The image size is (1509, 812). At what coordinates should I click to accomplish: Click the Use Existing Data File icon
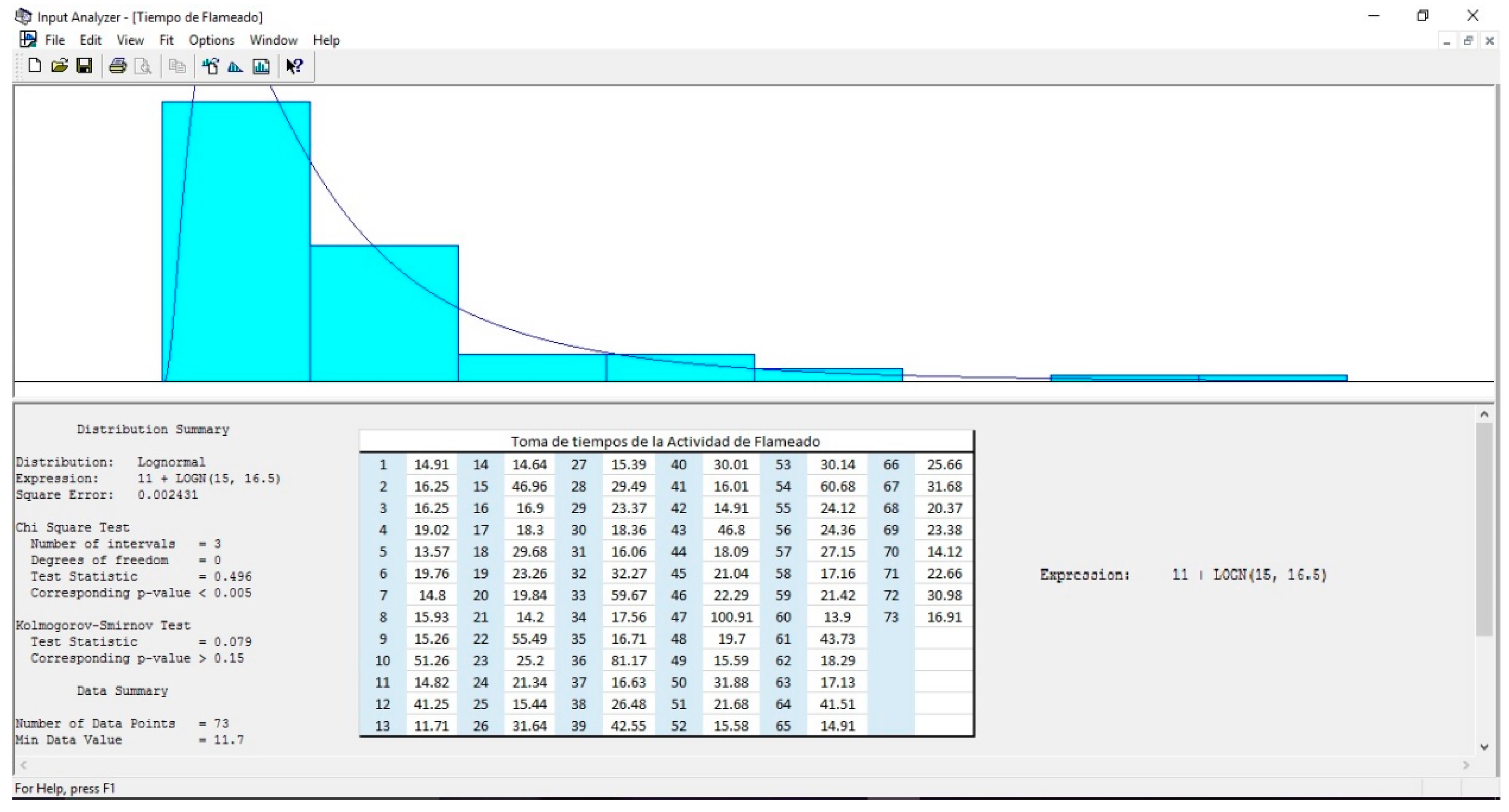(210, 66)
